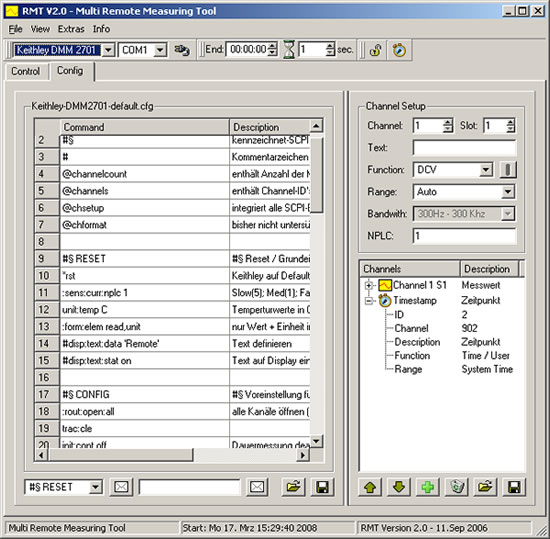This screenshot has width=550, height=539.
Task: Save the config file with floppy icon
Action: tap(322, 487)
